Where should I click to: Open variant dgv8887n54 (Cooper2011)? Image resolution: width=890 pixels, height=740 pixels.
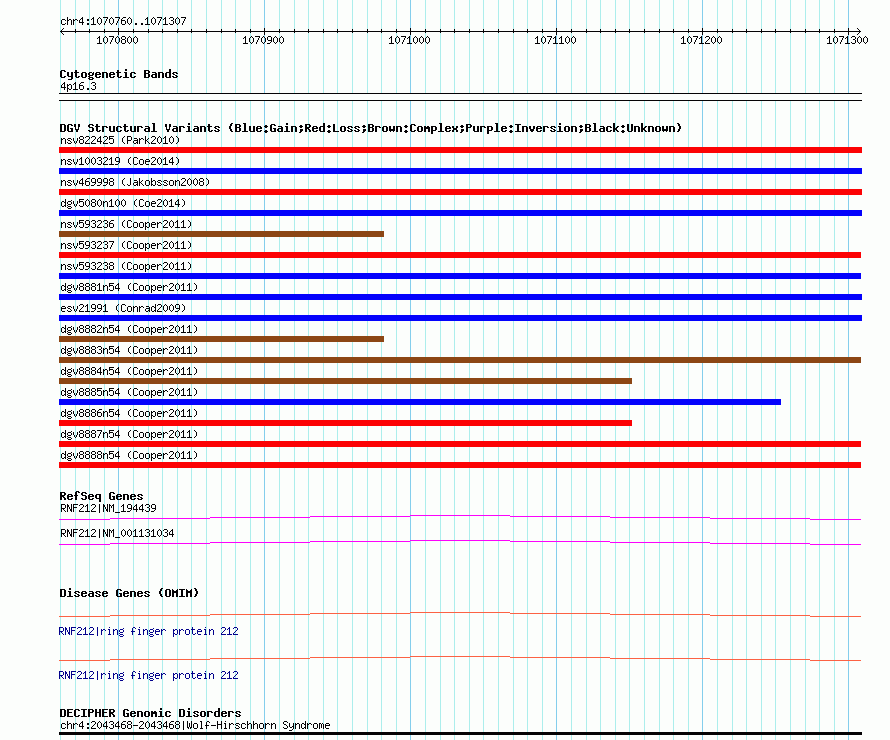click(x=129, y=434)
